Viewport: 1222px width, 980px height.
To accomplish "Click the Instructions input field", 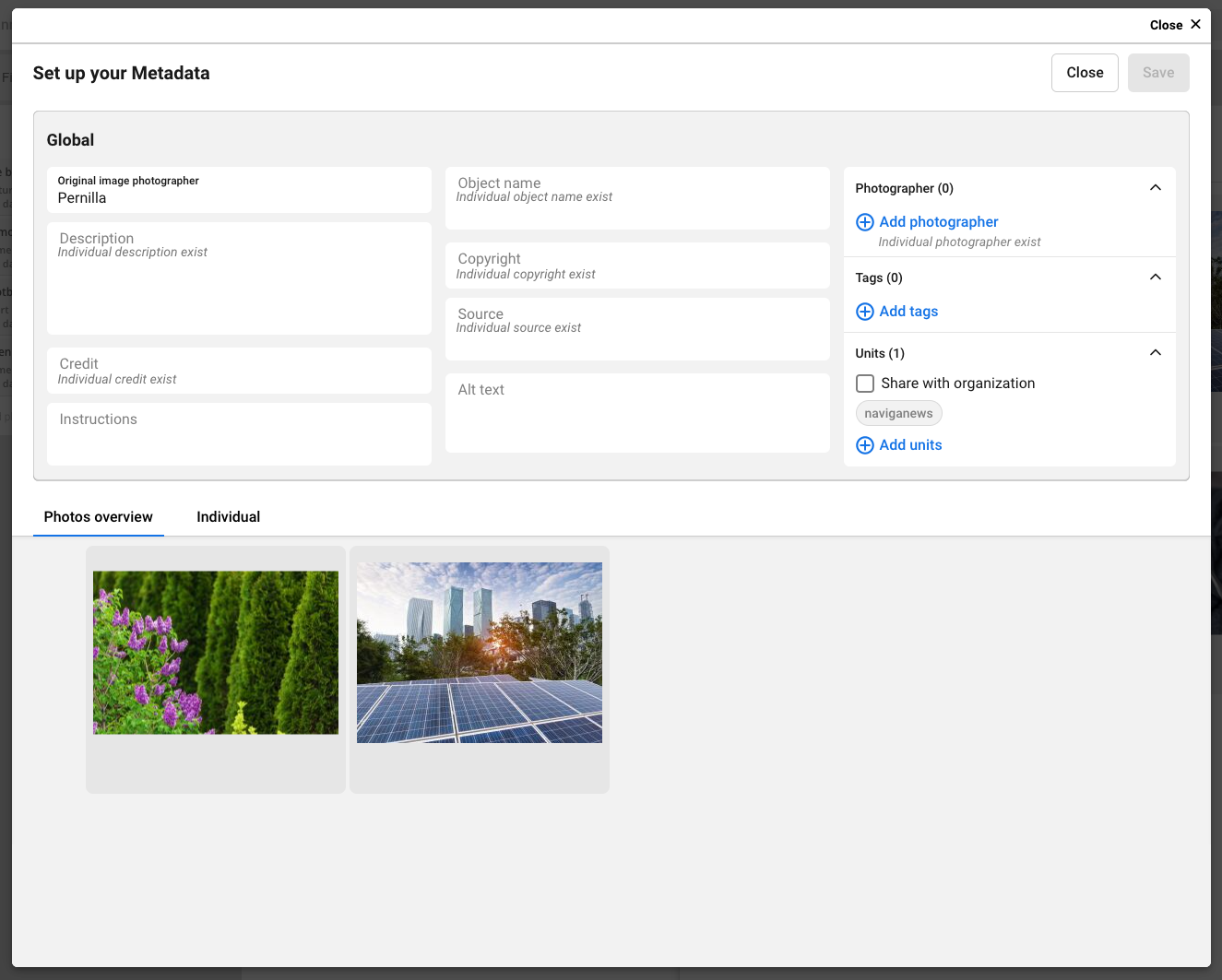I will [239, 433].
